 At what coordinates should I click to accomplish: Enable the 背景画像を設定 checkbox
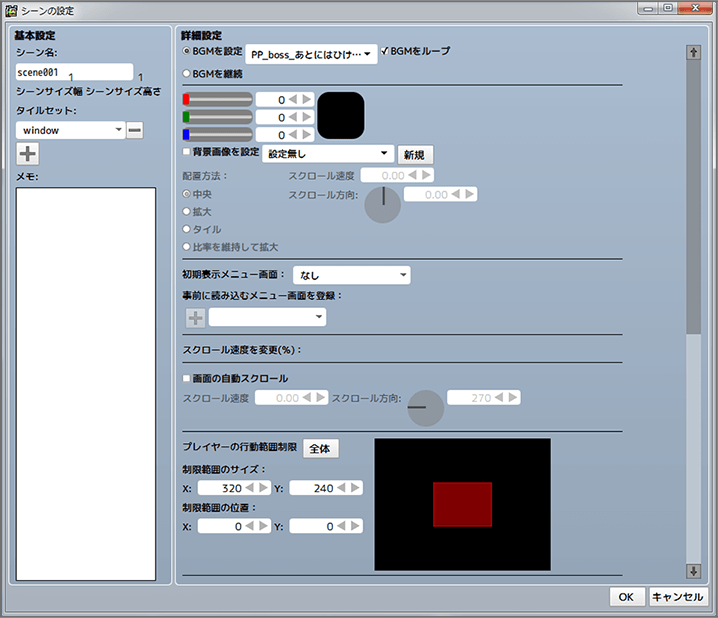coord(187,152)
